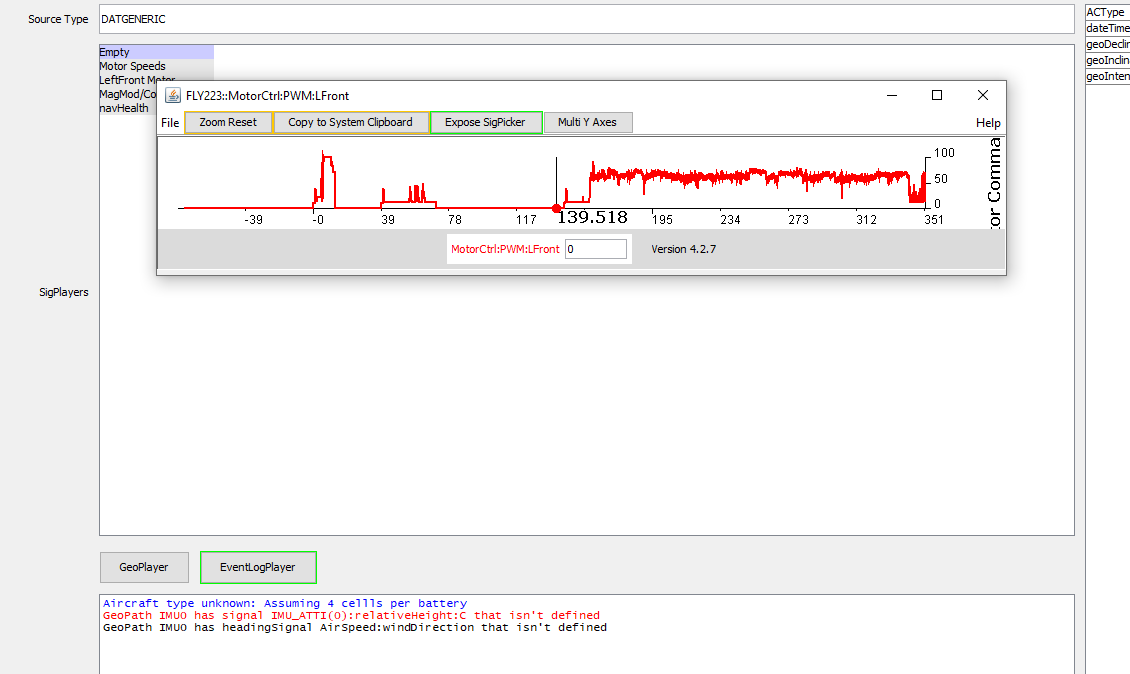Select the ACType row in right panel
Viewport: 1130px width, 674px height.
click(x=1106, y=12)
